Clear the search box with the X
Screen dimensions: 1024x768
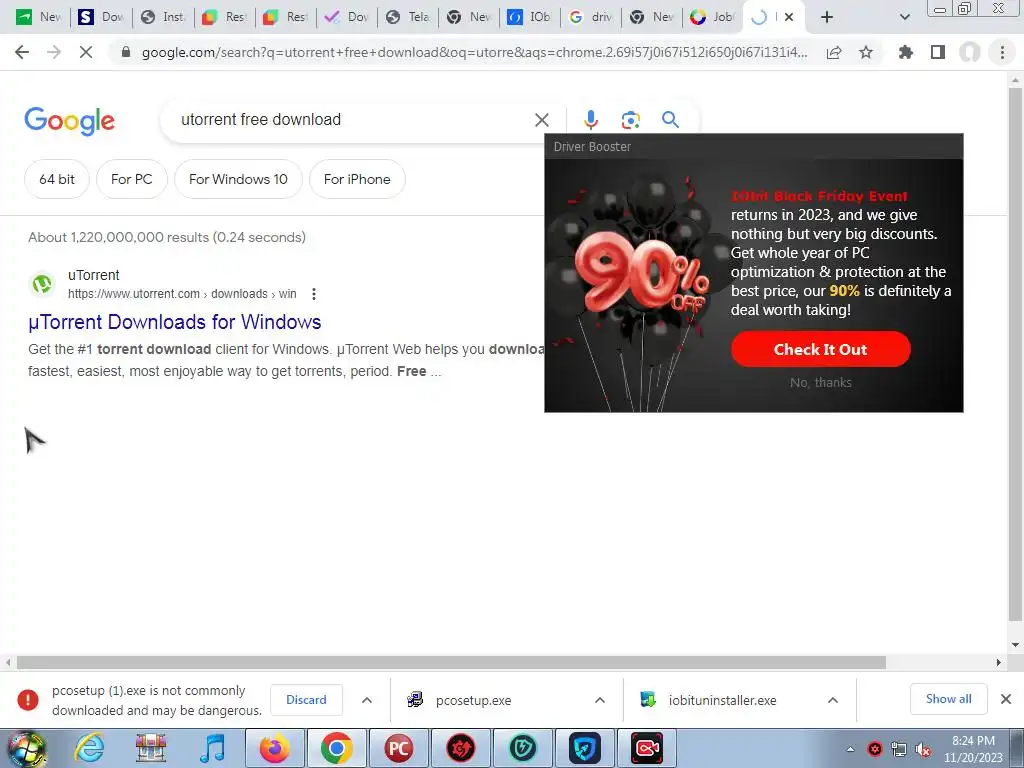point(541,120)
